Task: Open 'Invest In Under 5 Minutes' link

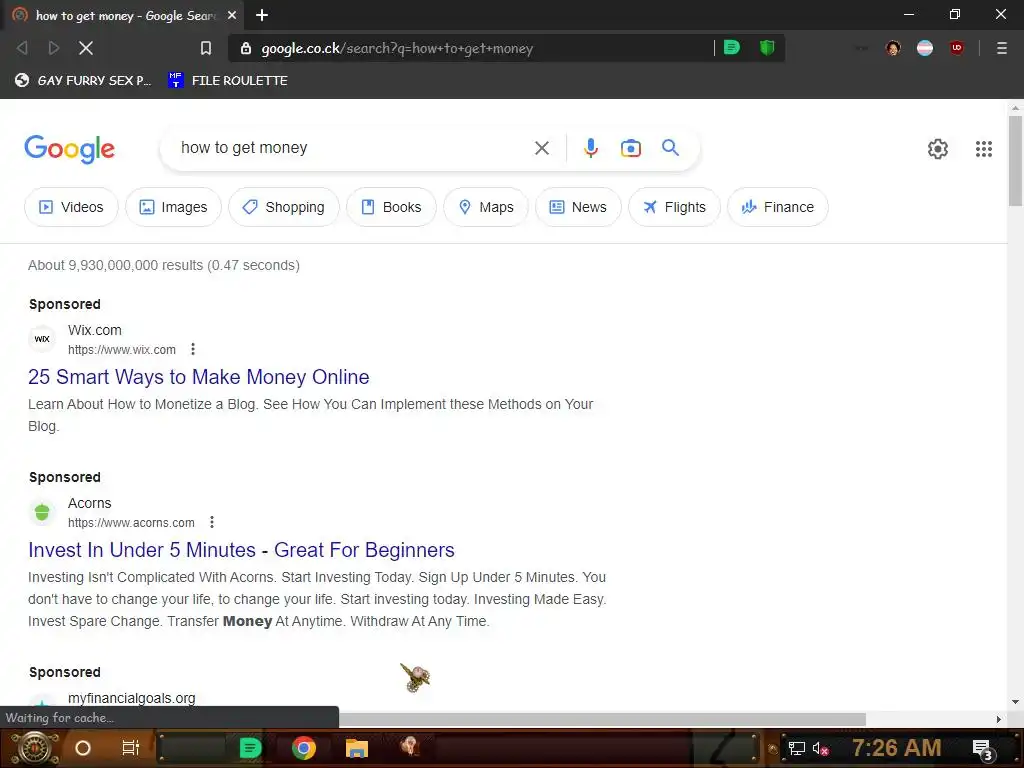Action: tap(241, 550)
